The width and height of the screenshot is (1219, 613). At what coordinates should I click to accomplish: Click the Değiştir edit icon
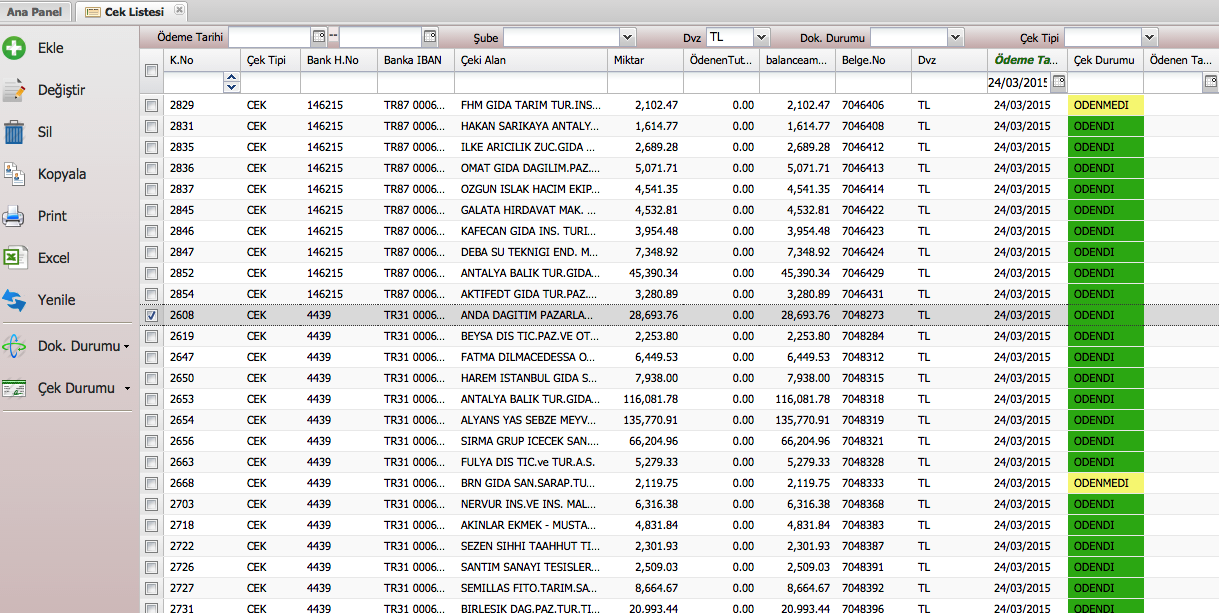point(14,90)
